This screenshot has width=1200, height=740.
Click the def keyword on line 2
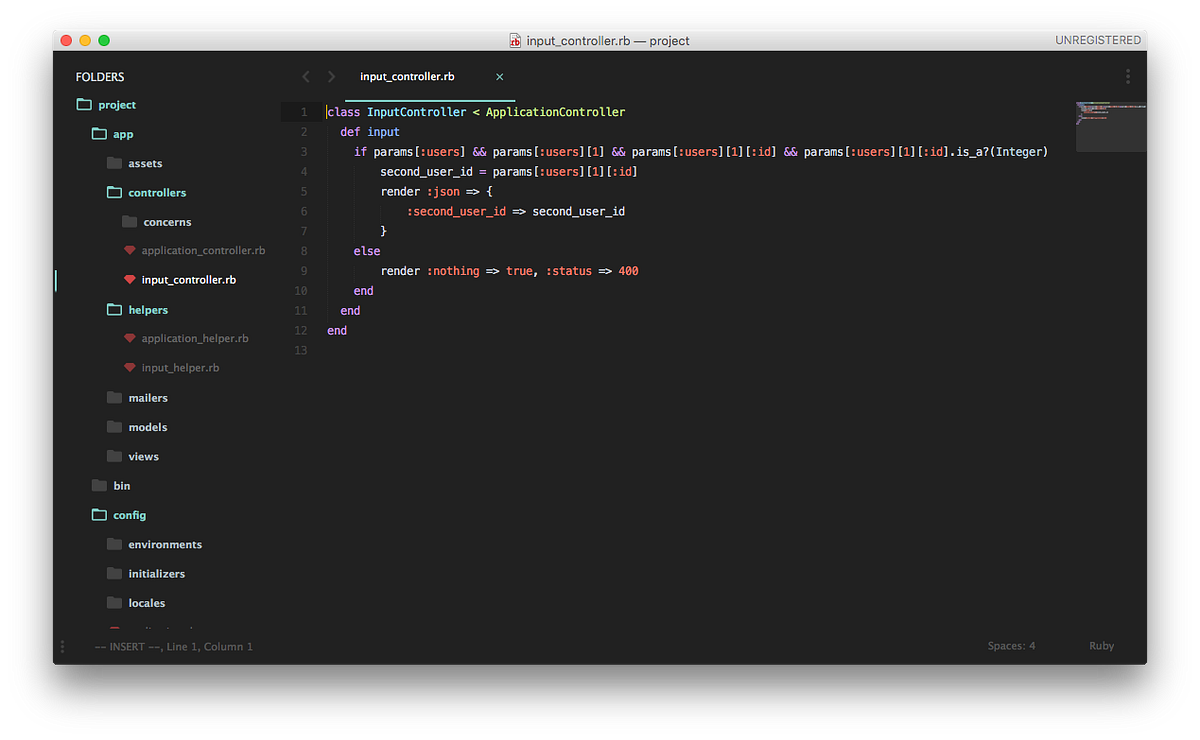coord(350,132)
